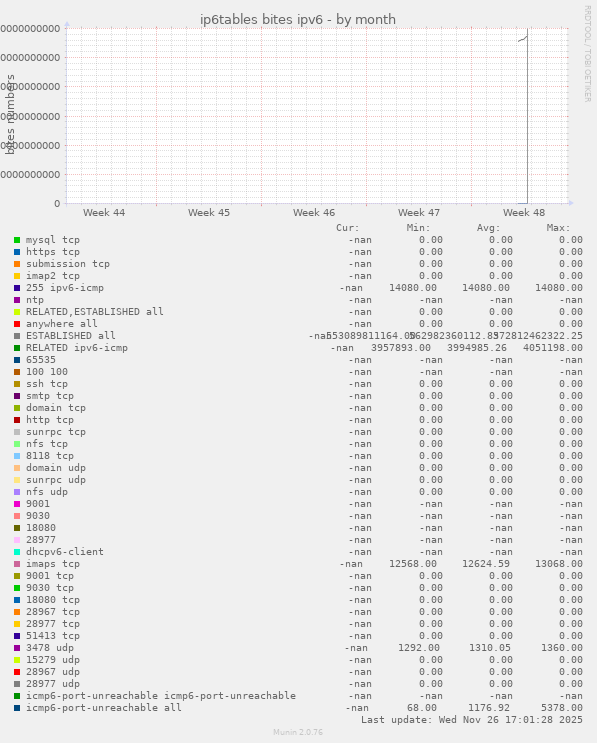The height and width of the screenshot is (743, 597).
Task: Click the '3478 udp' legend label
Action: point(50,648)
